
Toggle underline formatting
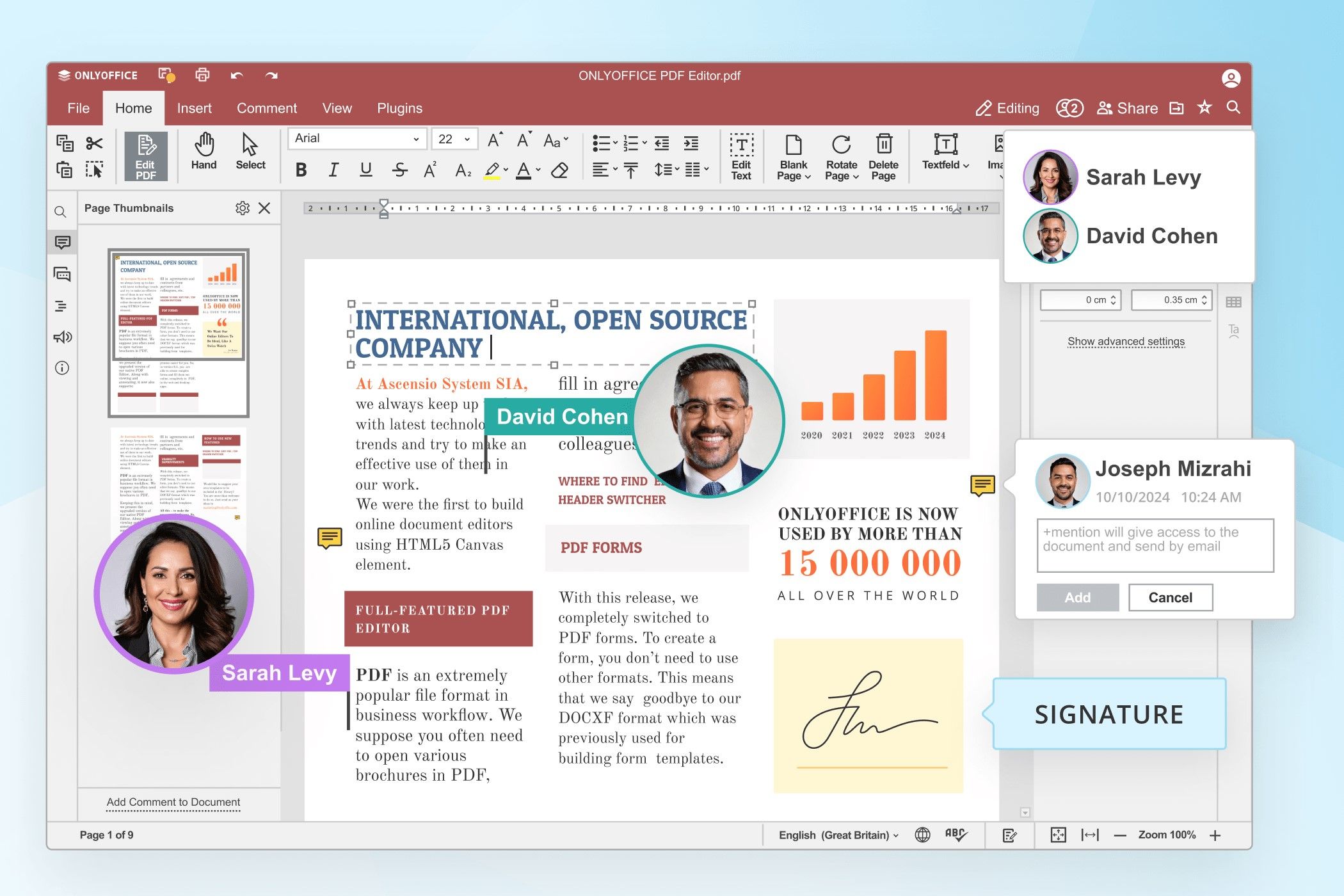pos(365,170)
